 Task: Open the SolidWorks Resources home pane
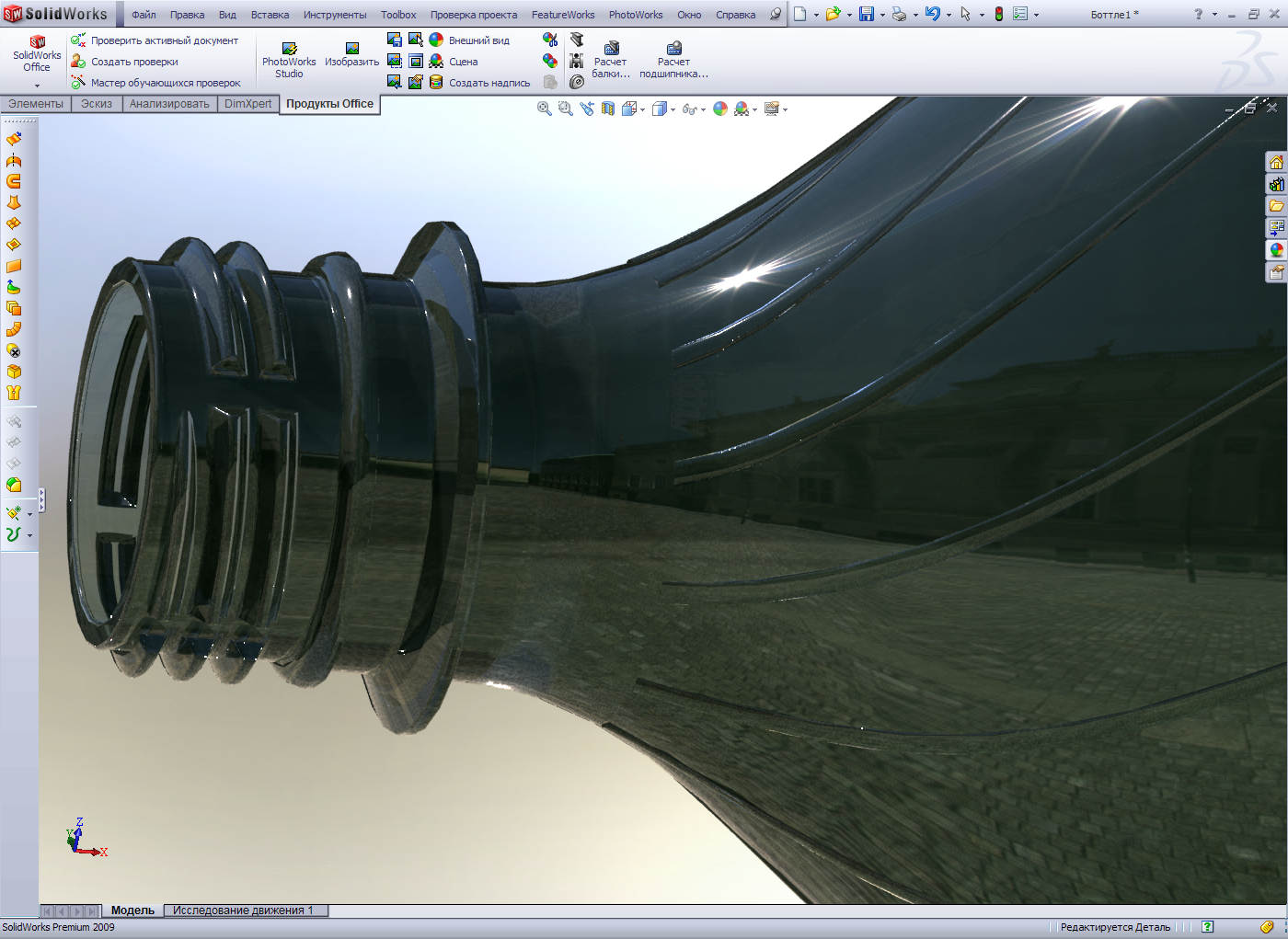tap(1276, 163)
